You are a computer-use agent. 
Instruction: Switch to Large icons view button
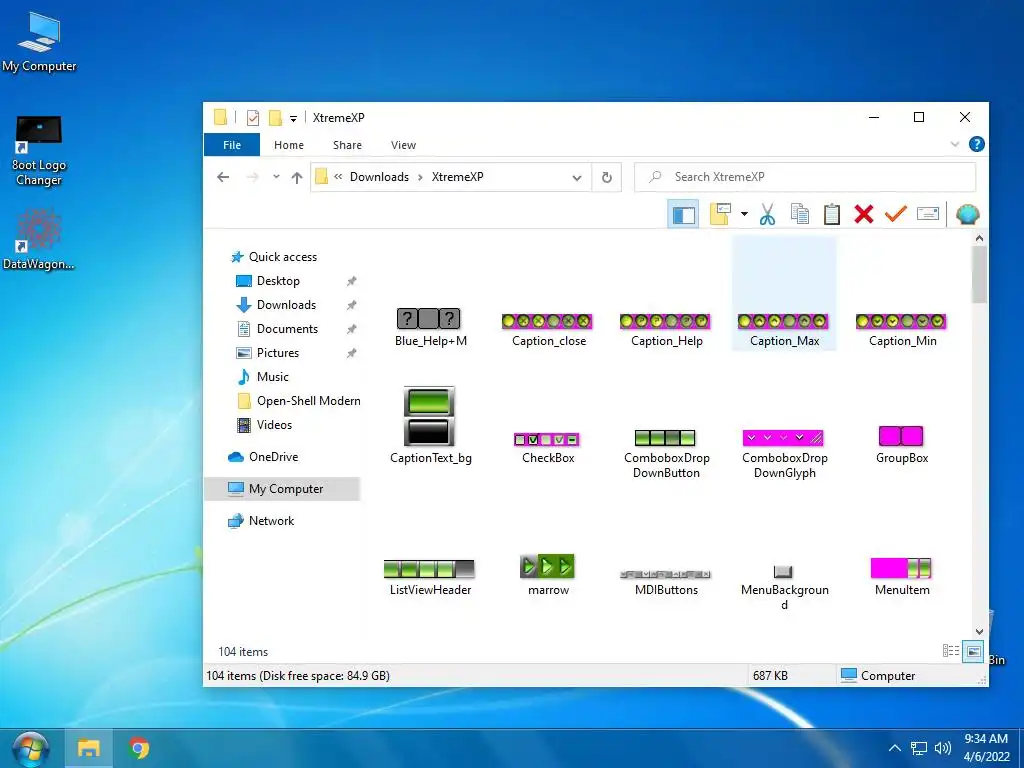tap(973, 651)
